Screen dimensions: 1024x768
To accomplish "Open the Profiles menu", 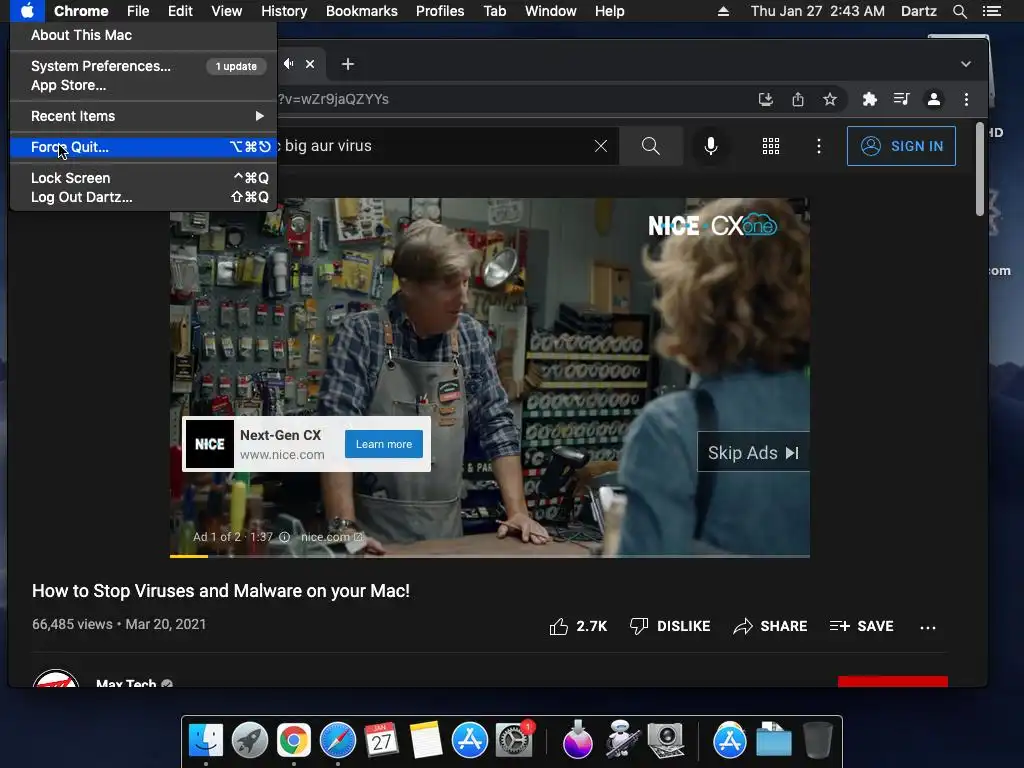I will 440,11.
